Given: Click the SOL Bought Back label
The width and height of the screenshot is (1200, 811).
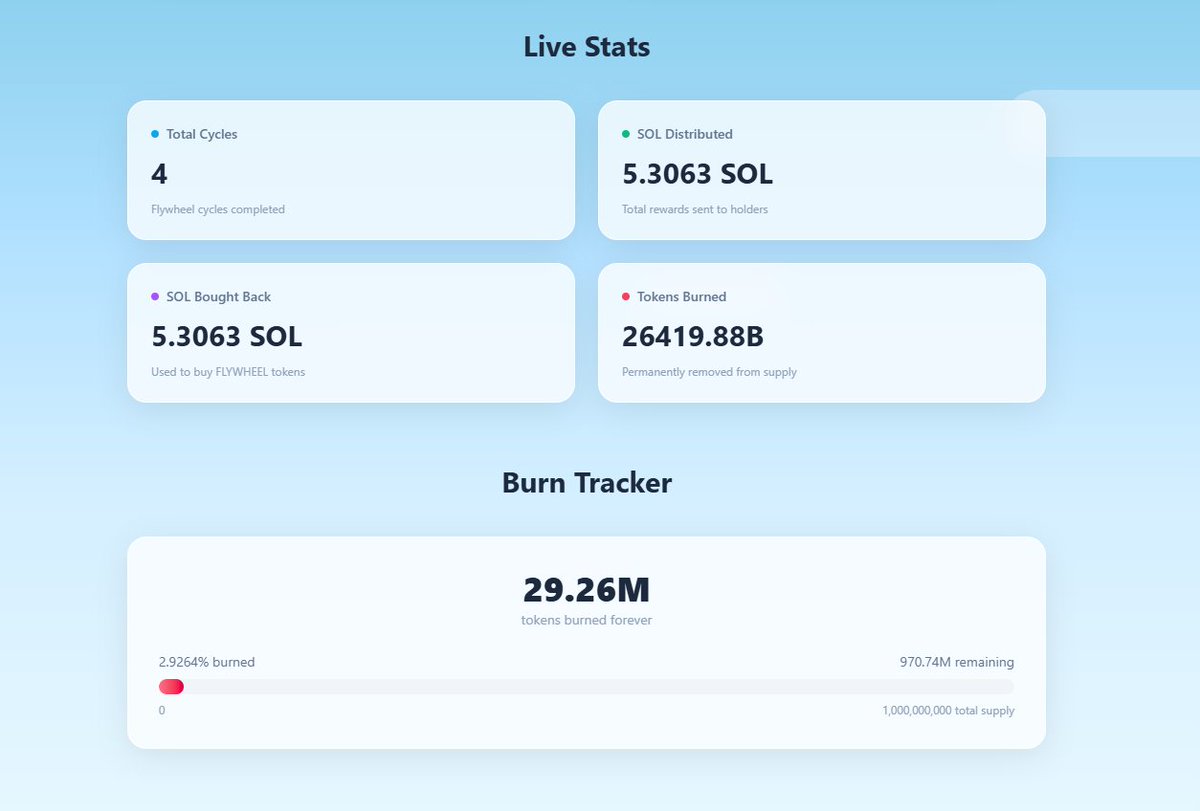Looking at the screenshot, I should 219,297.
